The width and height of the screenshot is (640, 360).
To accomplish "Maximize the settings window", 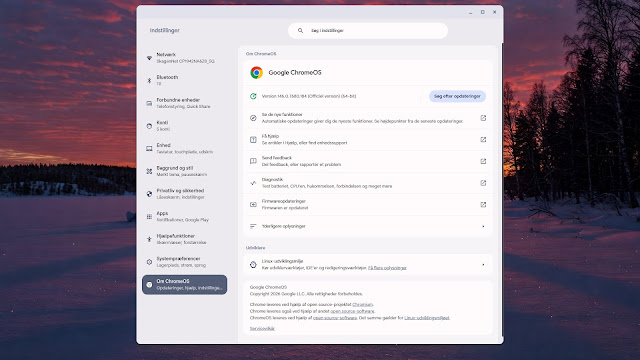I will (x=482, y=12).
